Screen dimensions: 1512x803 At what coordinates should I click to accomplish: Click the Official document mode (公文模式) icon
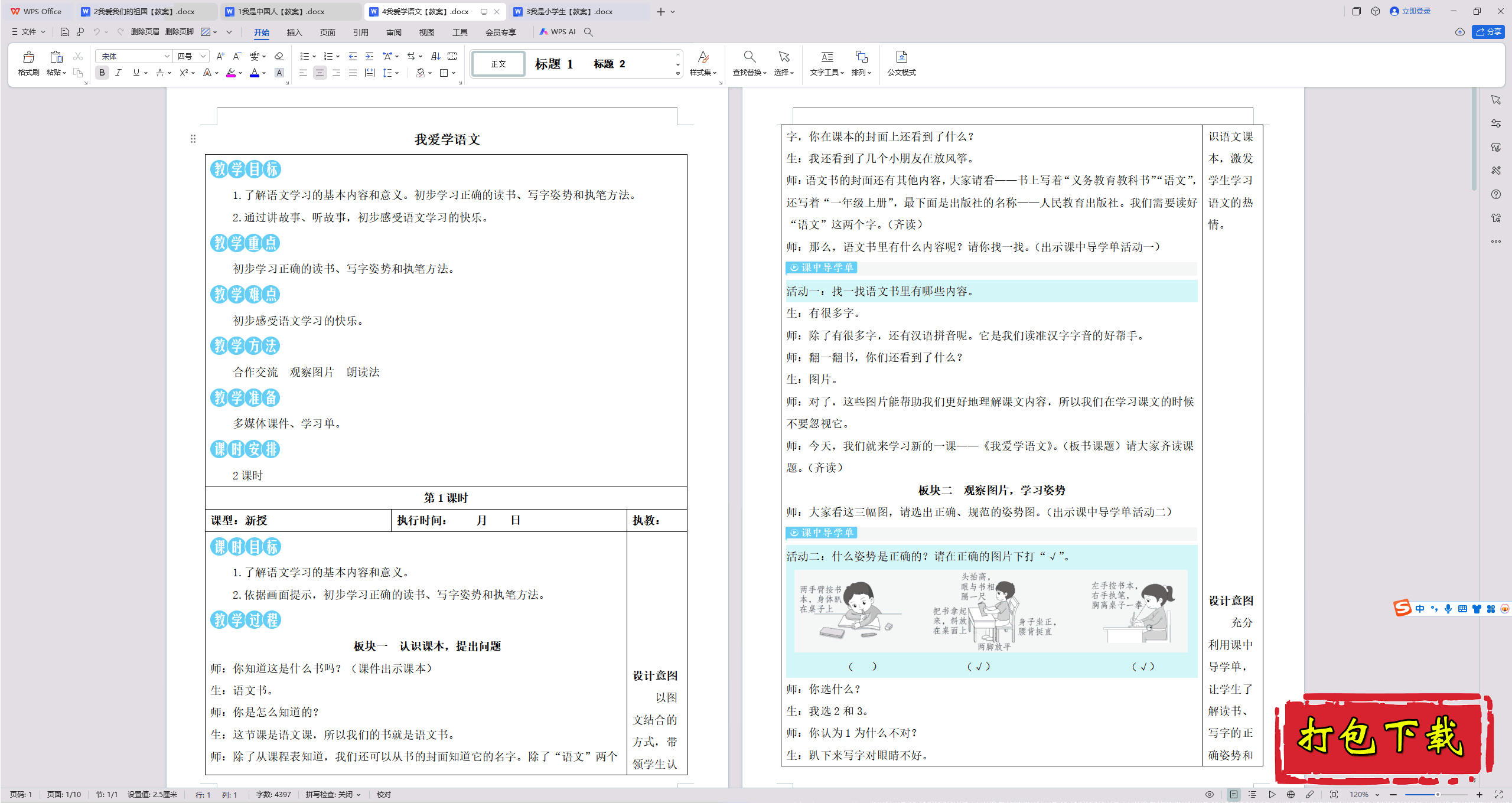coord(901,57)
